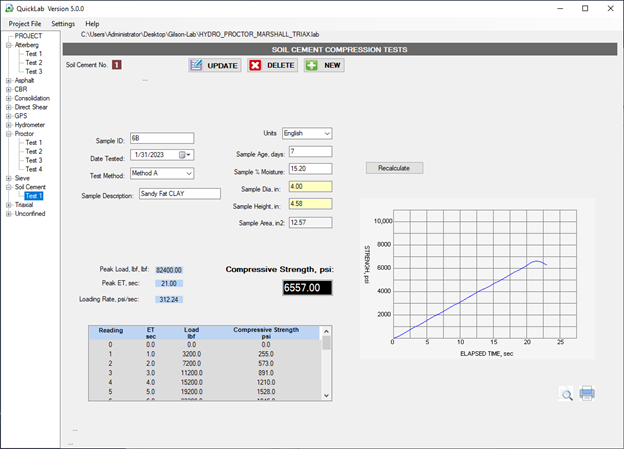This screenshot has width=624, height=449.
Task: Expand the Consolidation tree node
Action: (9, 98)
